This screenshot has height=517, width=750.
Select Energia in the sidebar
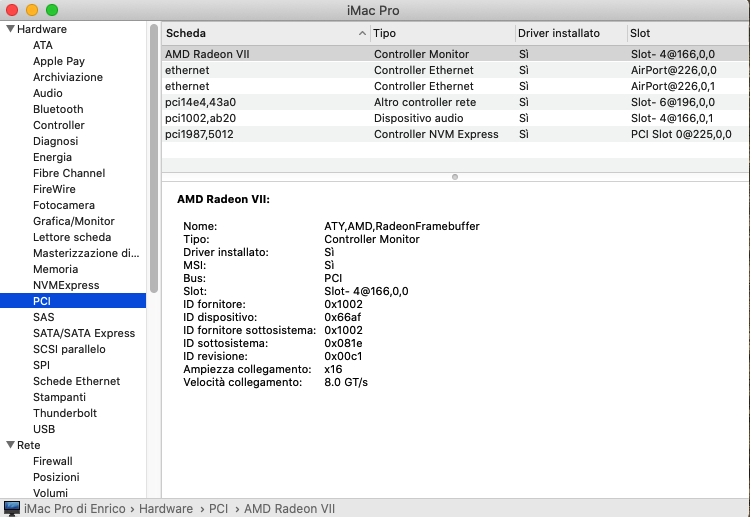52,157
